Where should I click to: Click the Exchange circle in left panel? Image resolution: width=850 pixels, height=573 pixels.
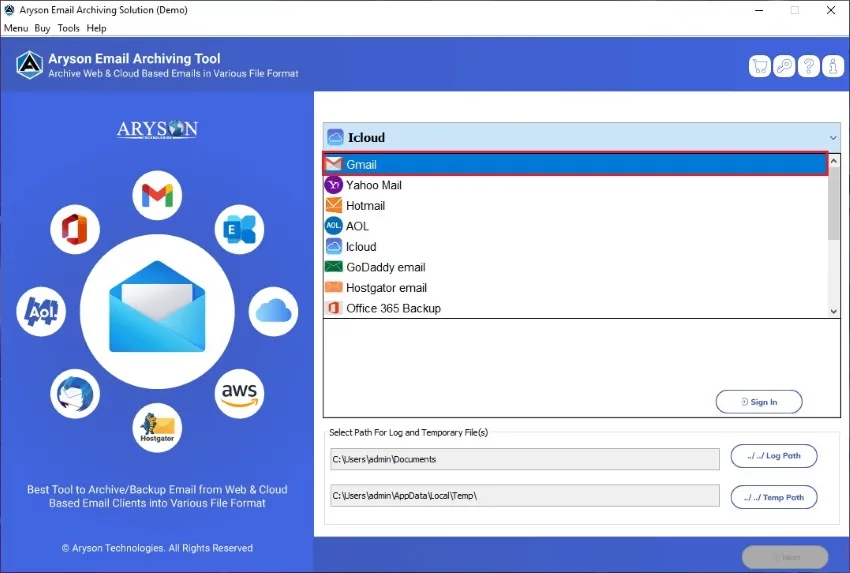pos(239,229)
